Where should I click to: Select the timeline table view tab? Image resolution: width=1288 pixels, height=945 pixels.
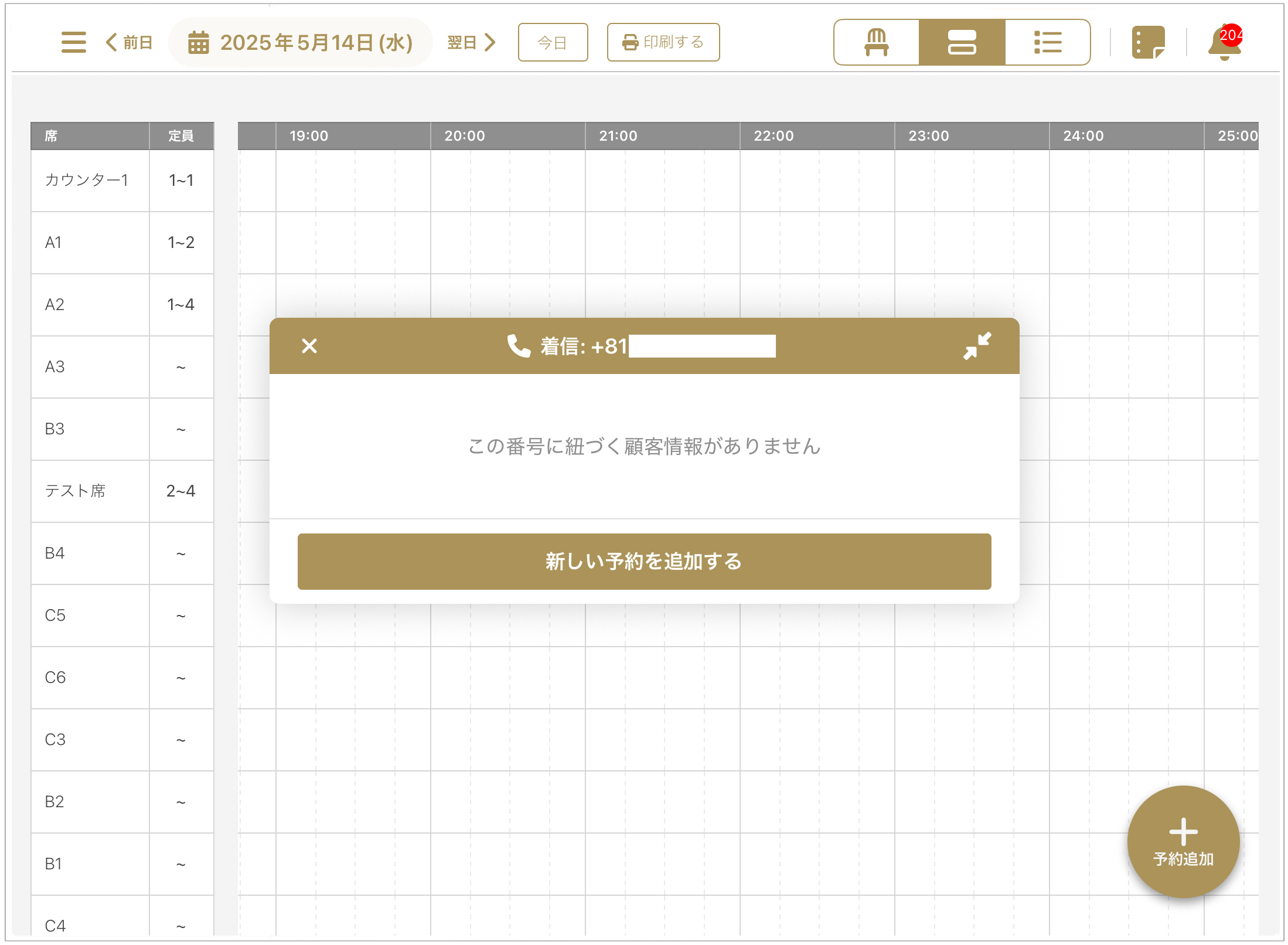pos(962,42)
